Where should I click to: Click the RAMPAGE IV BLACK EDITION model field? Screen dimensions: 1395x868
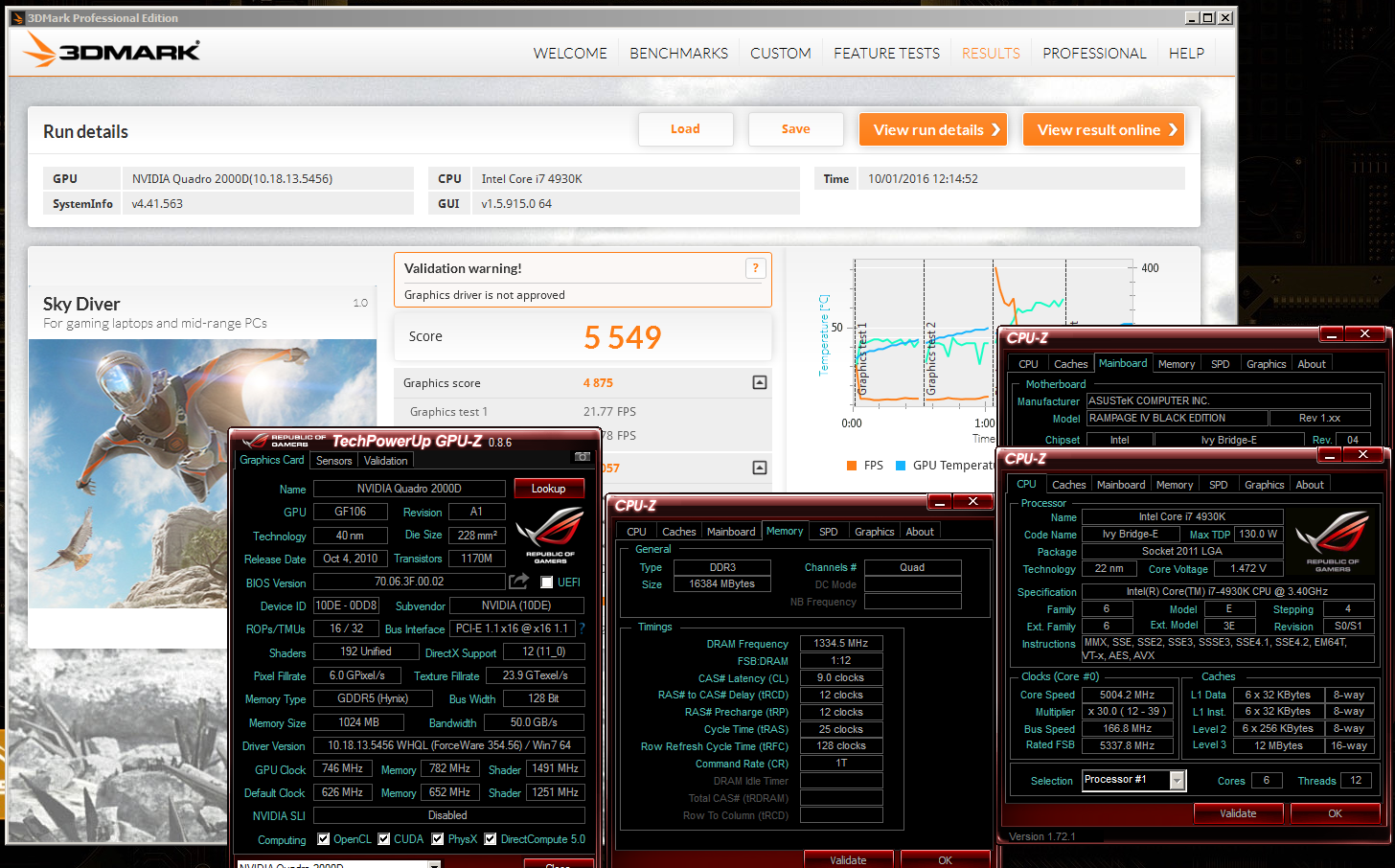click(x=1177, y=418)
